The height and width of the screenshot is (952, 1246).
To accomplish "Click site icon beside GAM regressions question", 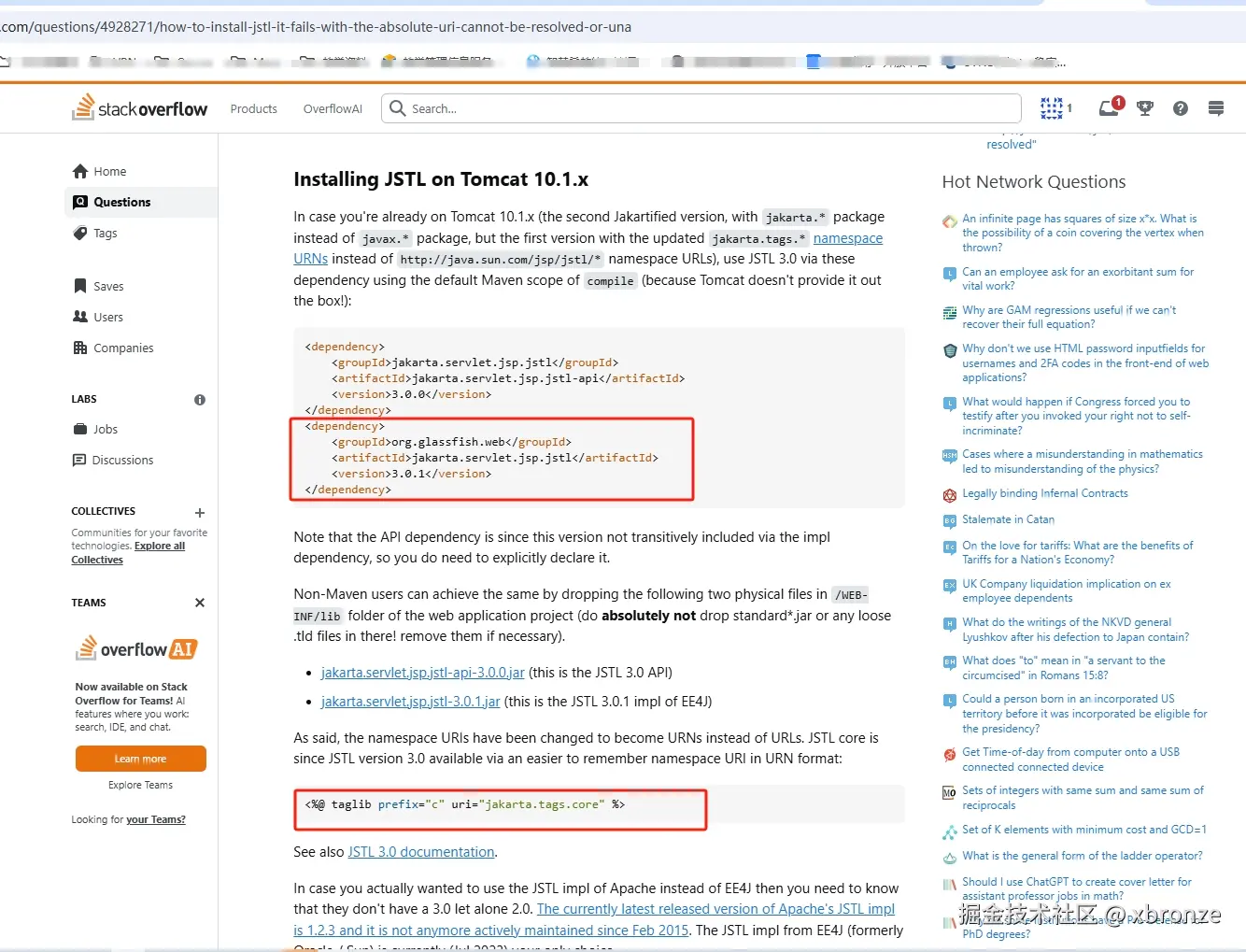I will click(949, 312).
